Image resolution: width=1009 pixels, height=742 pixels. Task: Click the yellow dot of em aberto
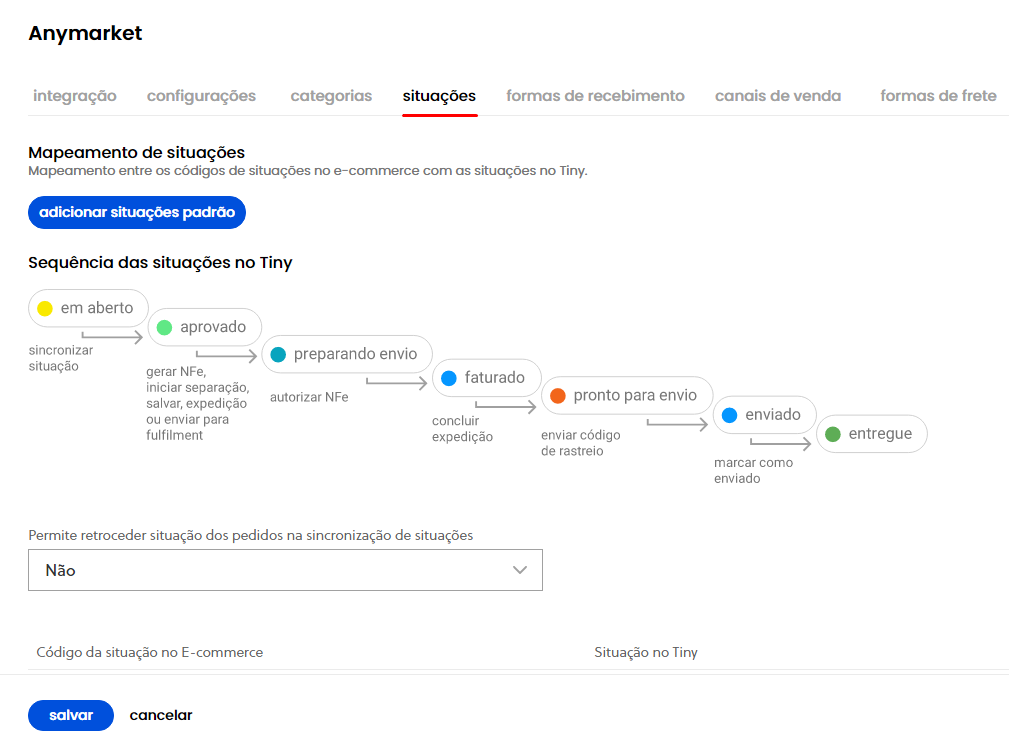tap(45, 308)
